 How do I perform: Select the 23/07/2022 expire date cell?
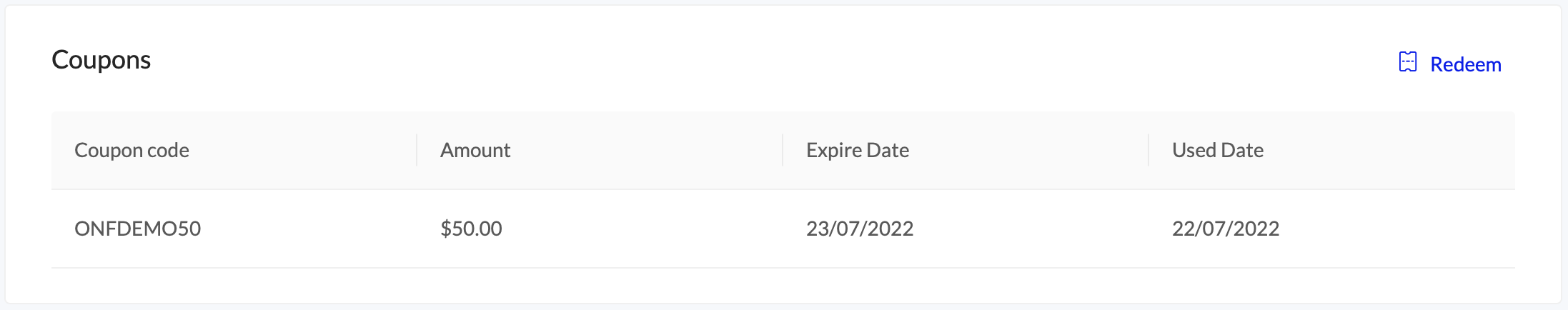coord(860,229)
